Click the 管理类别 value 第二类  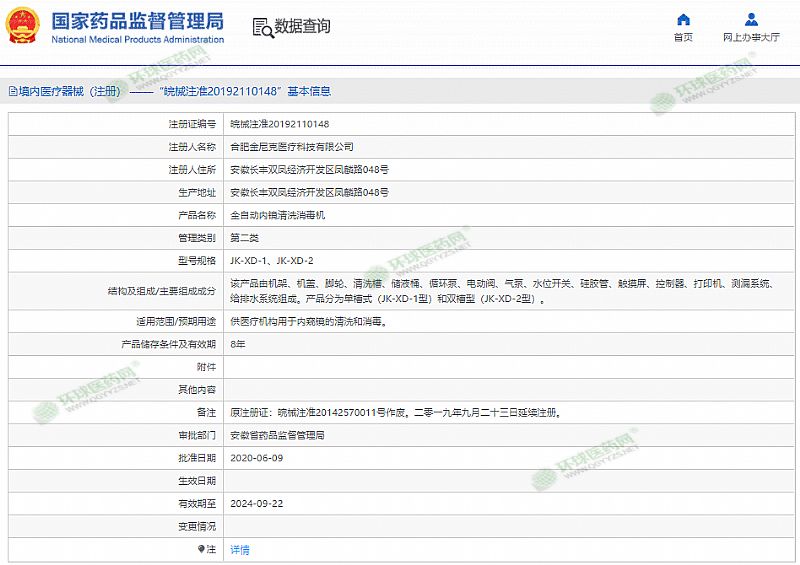pos(245,238)
